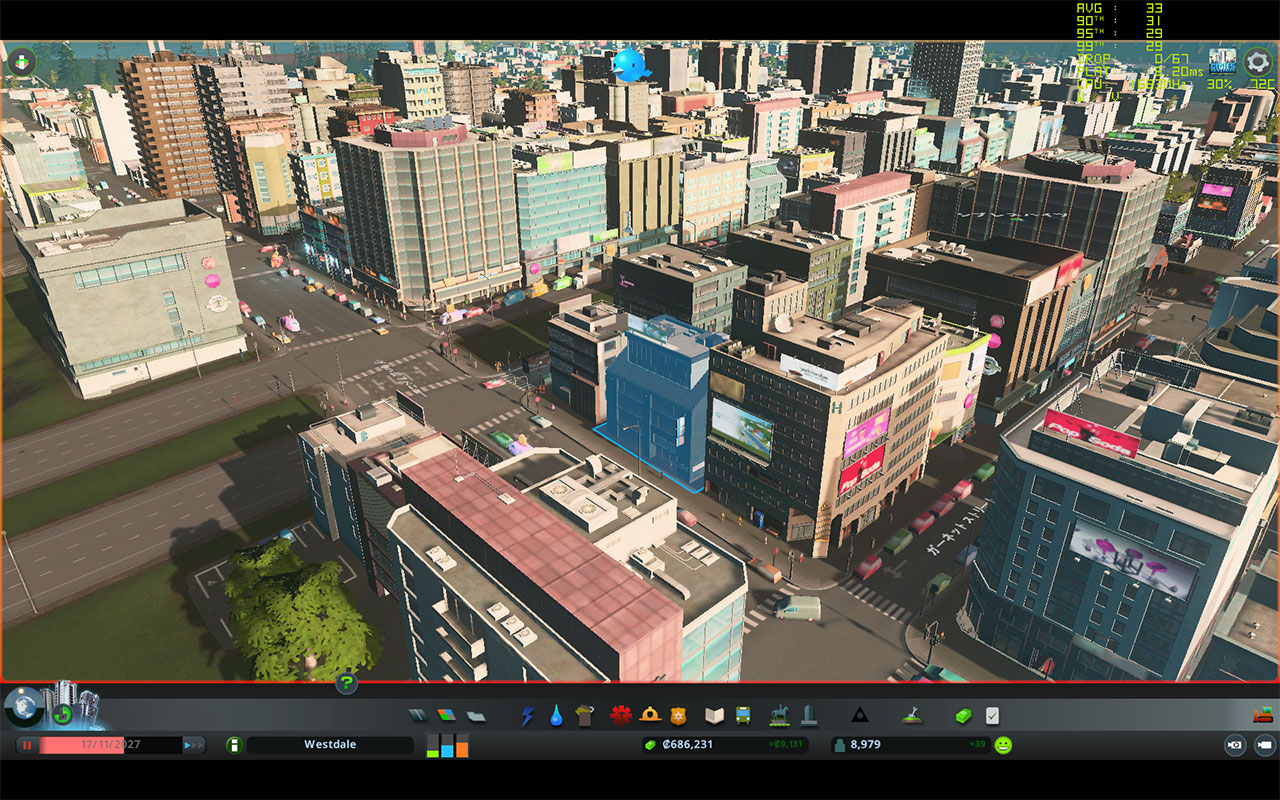The image size is (1280, 800).
Task: Open the Water and Sewage menu
Action: tap(556, 715)
